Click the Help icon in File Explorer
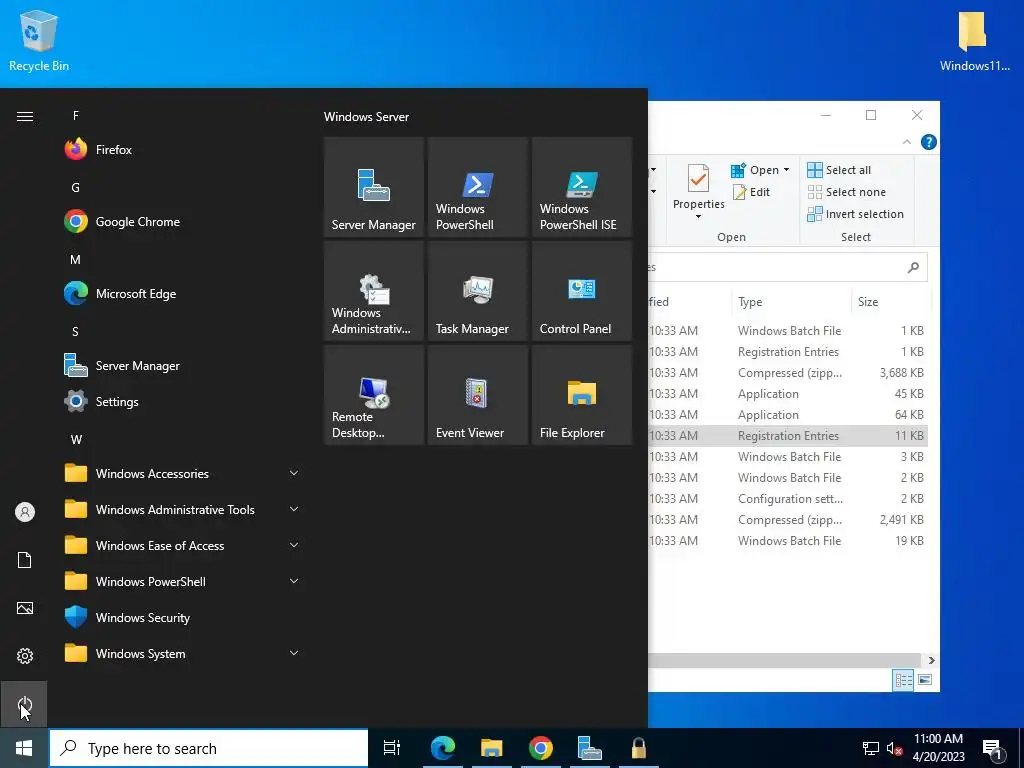 928,142
